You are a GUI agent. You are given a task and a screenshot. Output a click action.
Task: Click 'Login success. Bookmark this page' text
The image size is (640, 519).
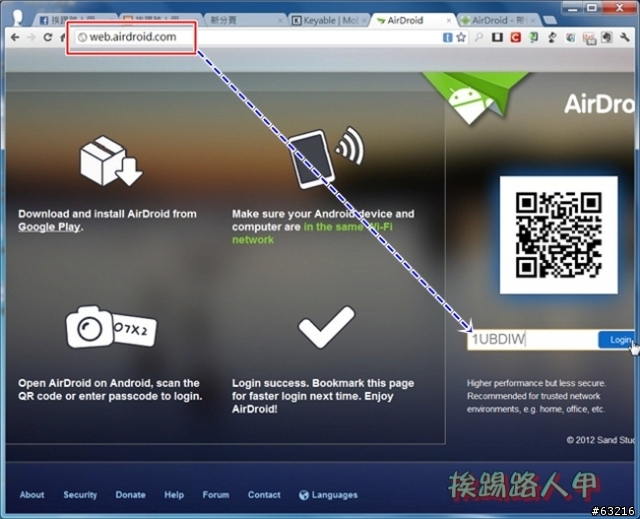(323, 383)
